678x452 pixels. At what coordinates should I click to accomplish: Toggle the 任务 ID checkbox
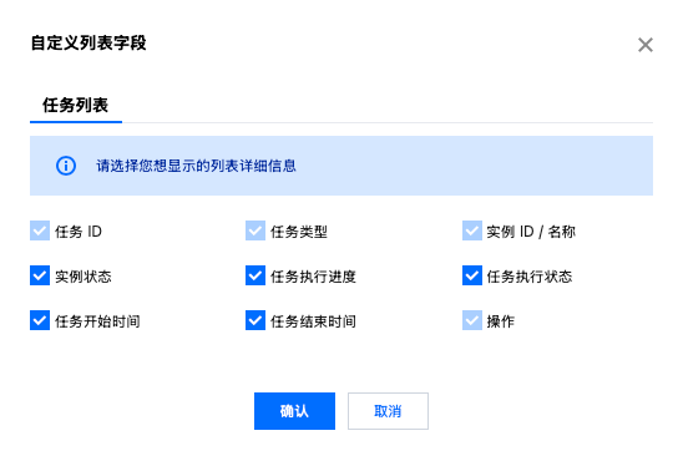(x=40, y=231)
